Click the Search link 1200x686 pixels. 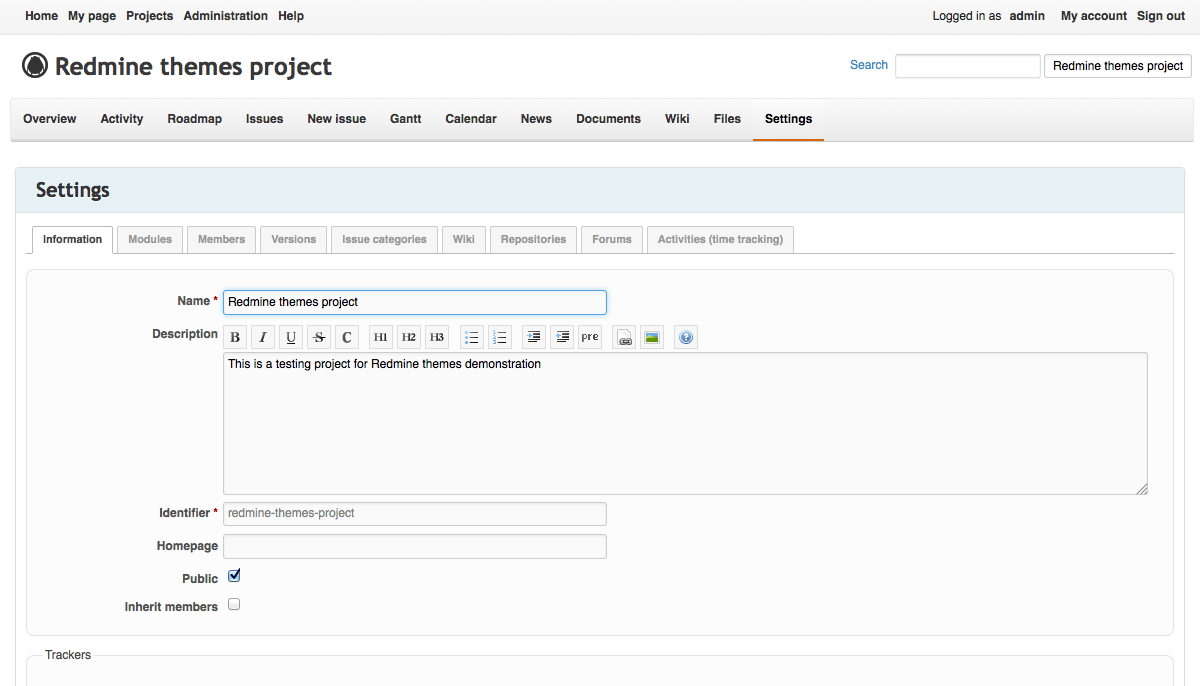point(869,65)
